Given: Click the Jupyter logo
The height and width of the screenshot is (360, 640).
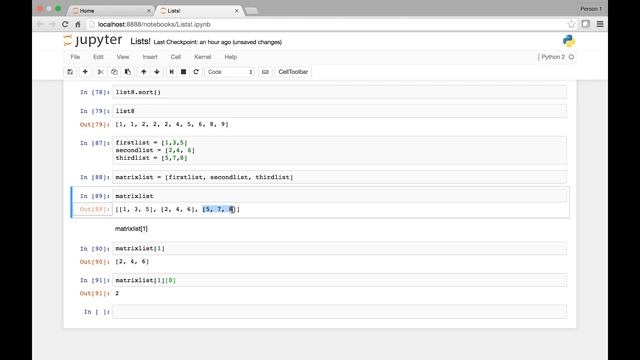Looking at the screenshot, I should pos(93,40).
